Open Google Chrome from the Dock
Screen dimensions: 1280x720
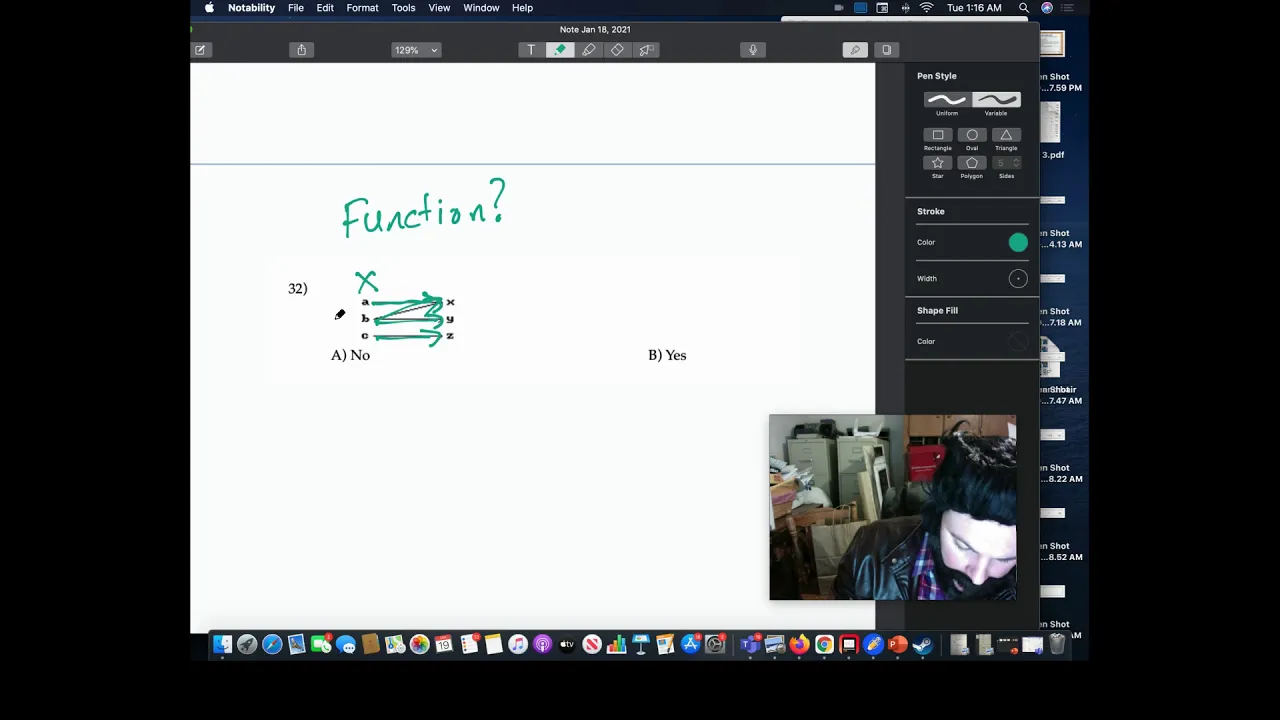coord(824,645)
